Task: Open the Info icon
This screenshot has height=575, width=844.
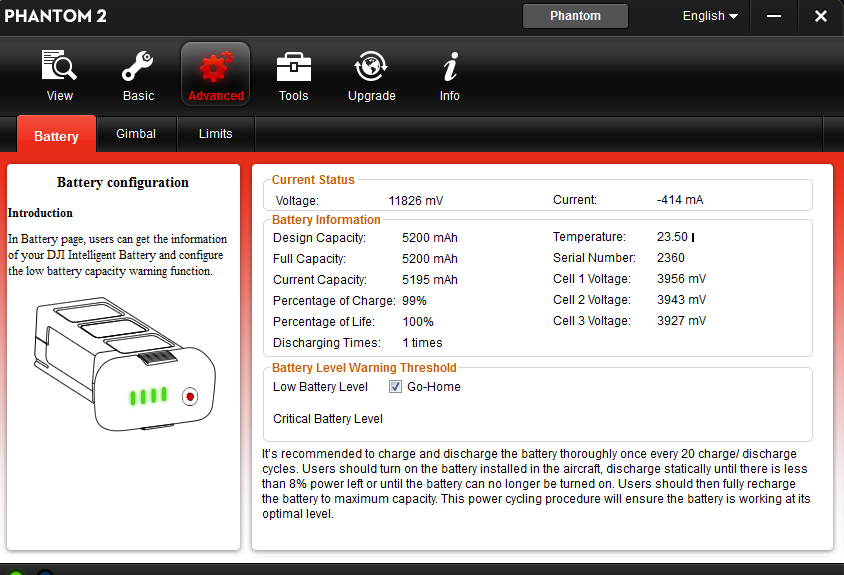Action: 450,66
